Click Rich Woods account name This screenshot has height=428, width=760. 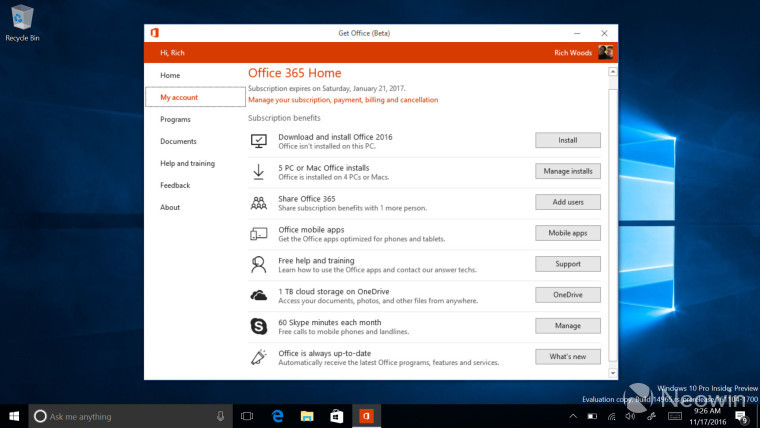click(x=573, y=52)
